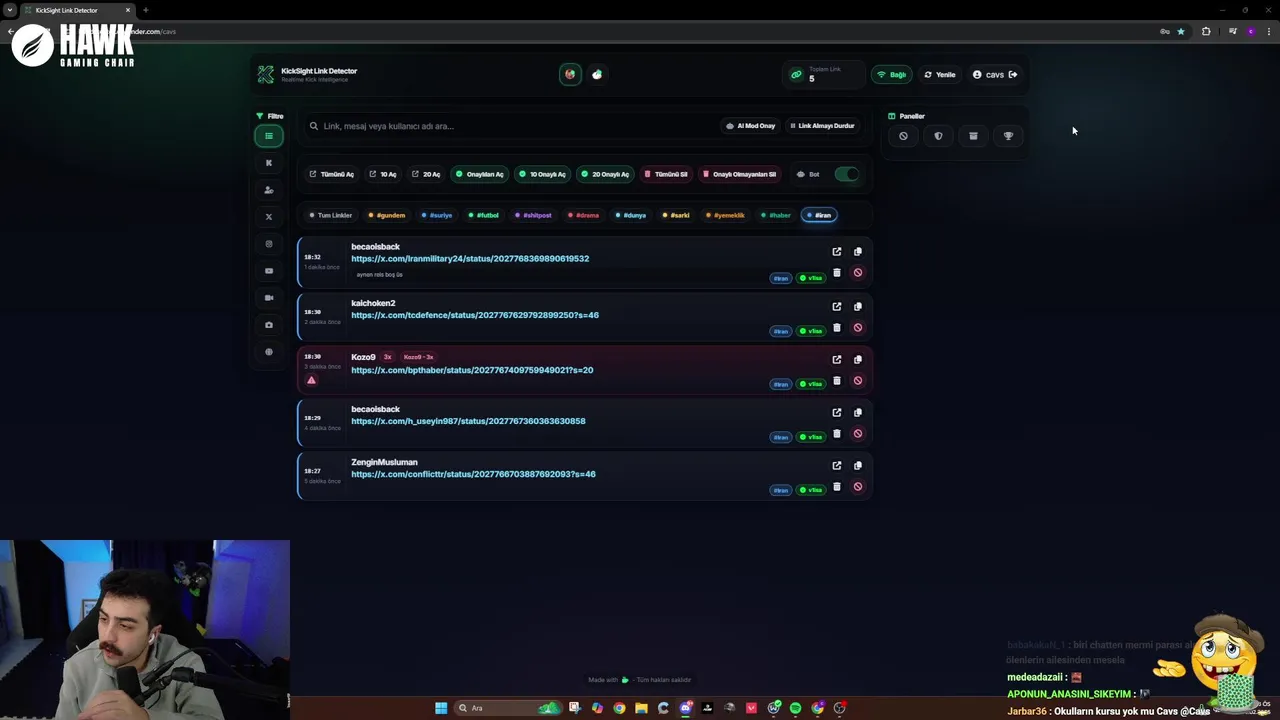Open Spotify from the taskbar
The height and width of the screenshot is (720, 1280).
[x=795, y=708]
